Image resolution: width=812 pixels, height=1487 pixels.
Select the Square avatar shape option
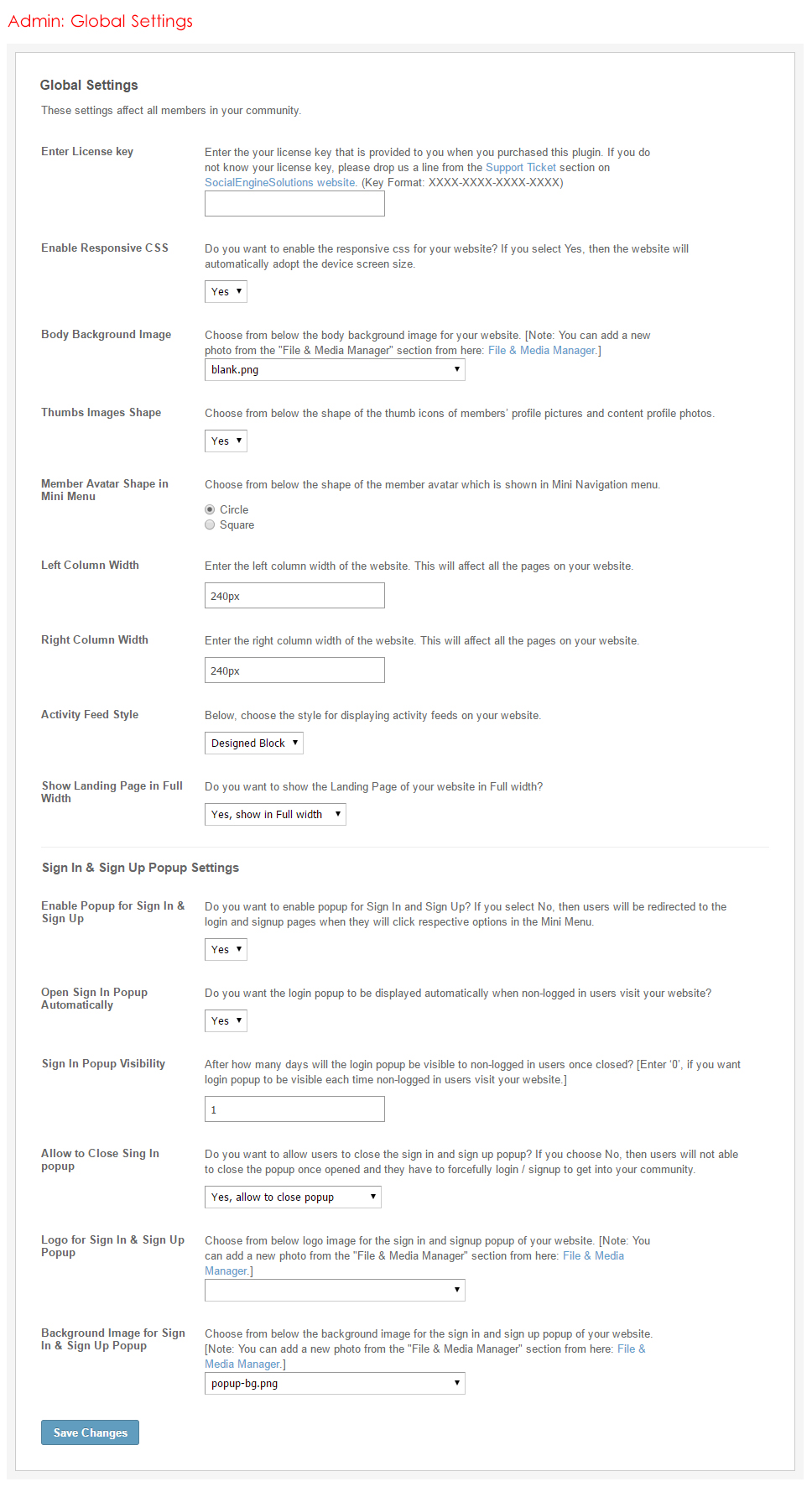point(210,524)
